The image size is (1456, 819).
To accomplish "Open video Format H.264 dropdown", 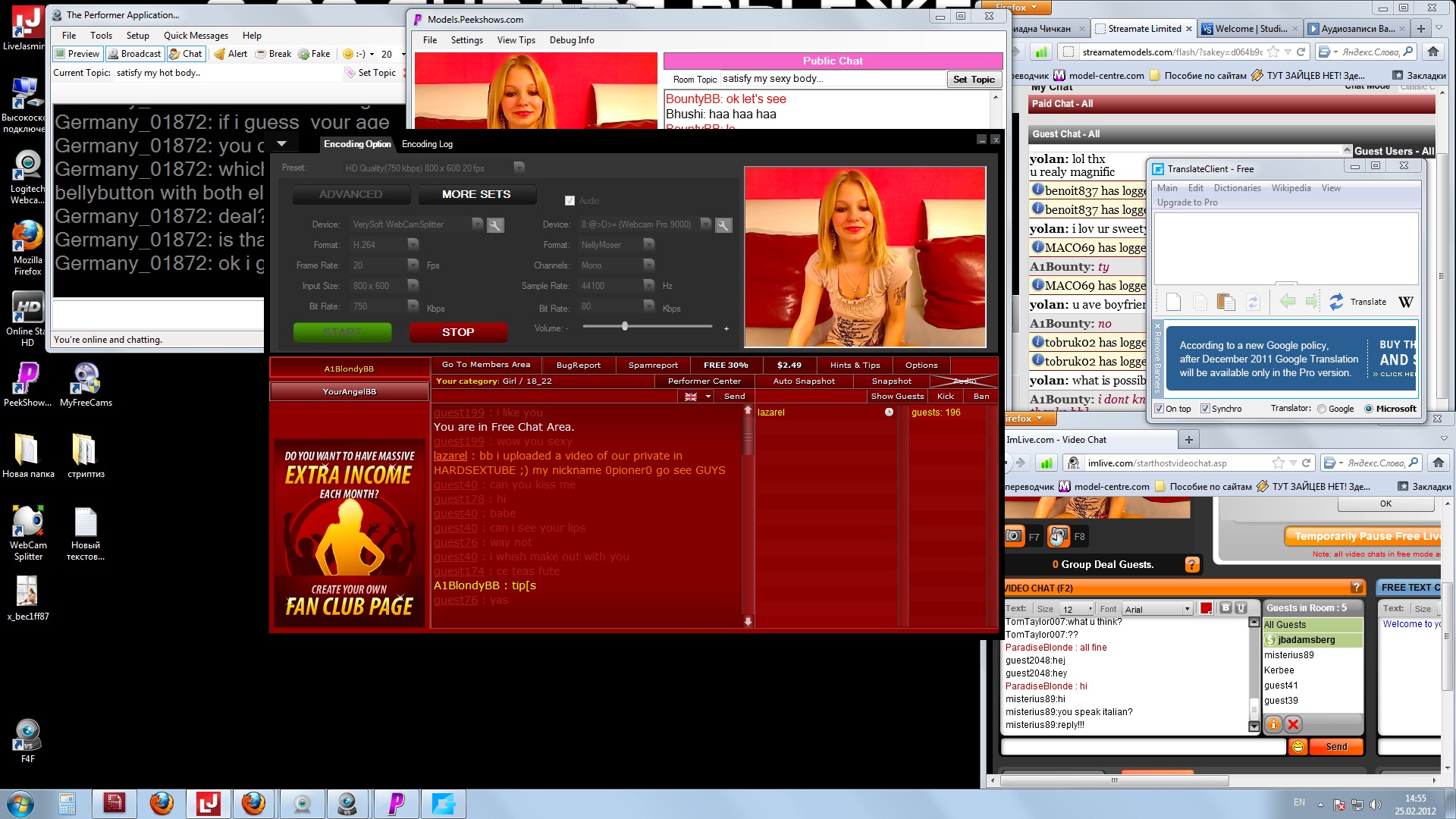I will click(x=413, y=244).
